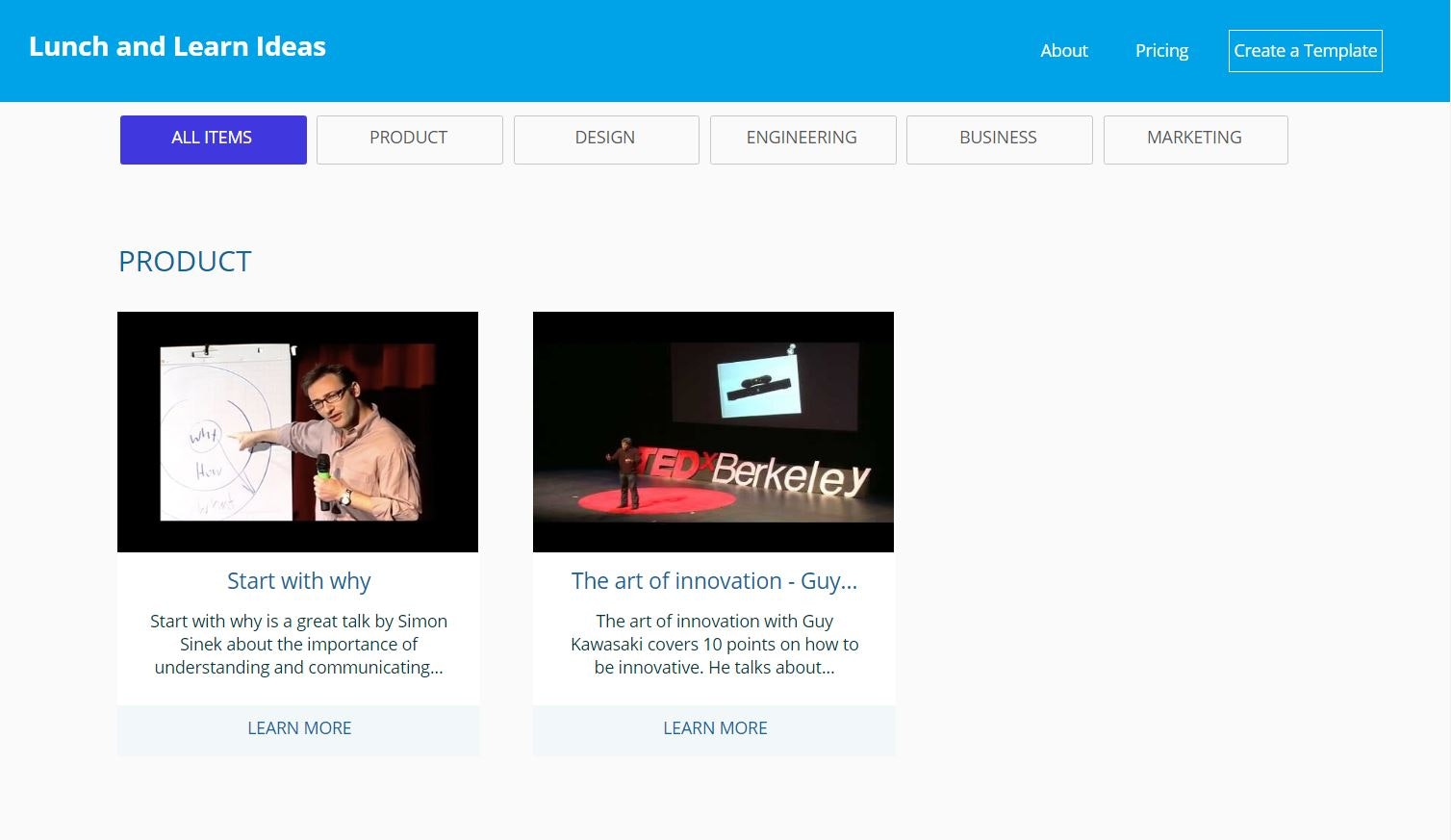The image size is (1451, 840).
Task: Click the Create a Template button
Action: pyautogui.click(x=1305, y=50)
